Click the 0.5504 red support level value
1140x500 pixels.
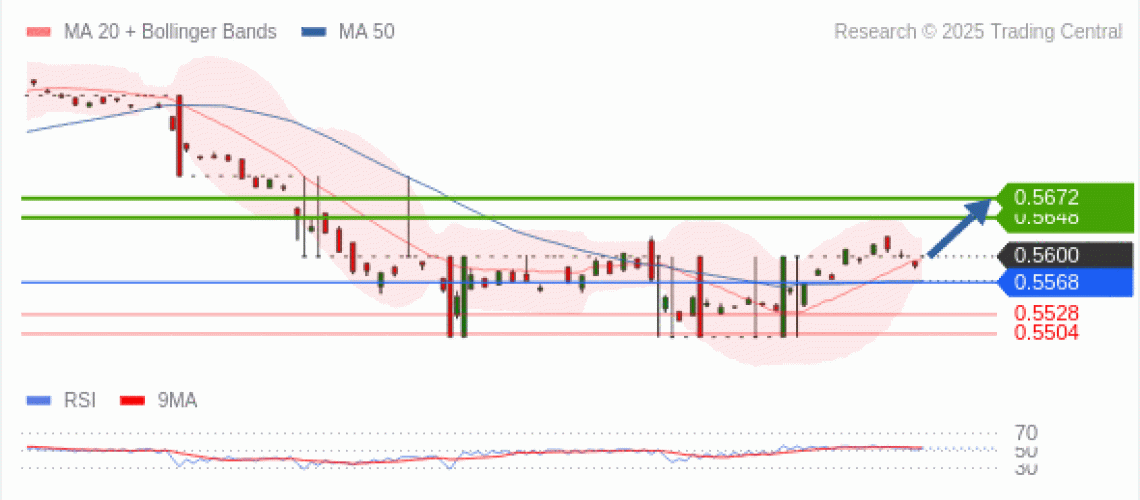(1046, 333)
